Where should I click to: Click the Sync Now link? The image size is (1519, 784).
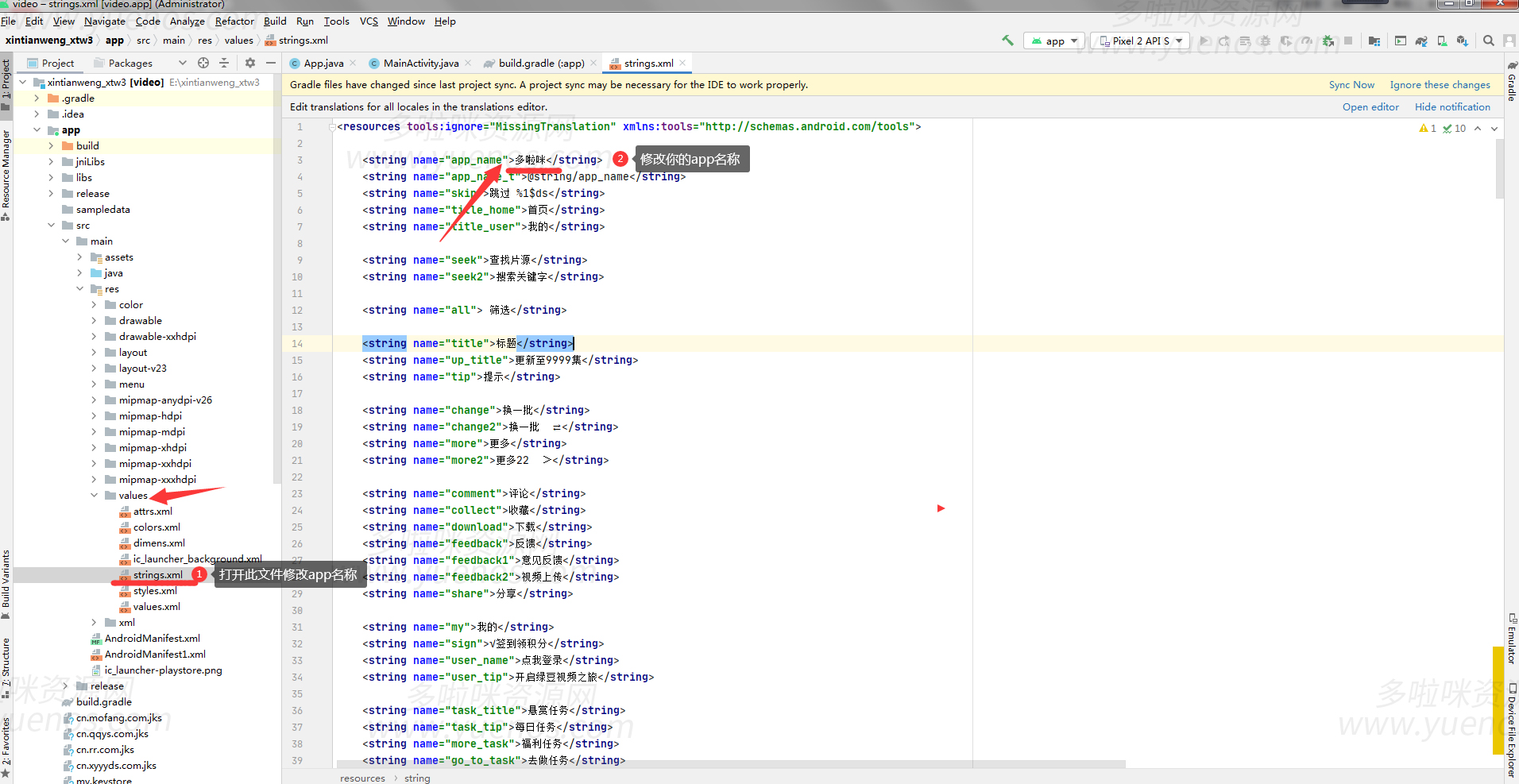(1351, 85)
